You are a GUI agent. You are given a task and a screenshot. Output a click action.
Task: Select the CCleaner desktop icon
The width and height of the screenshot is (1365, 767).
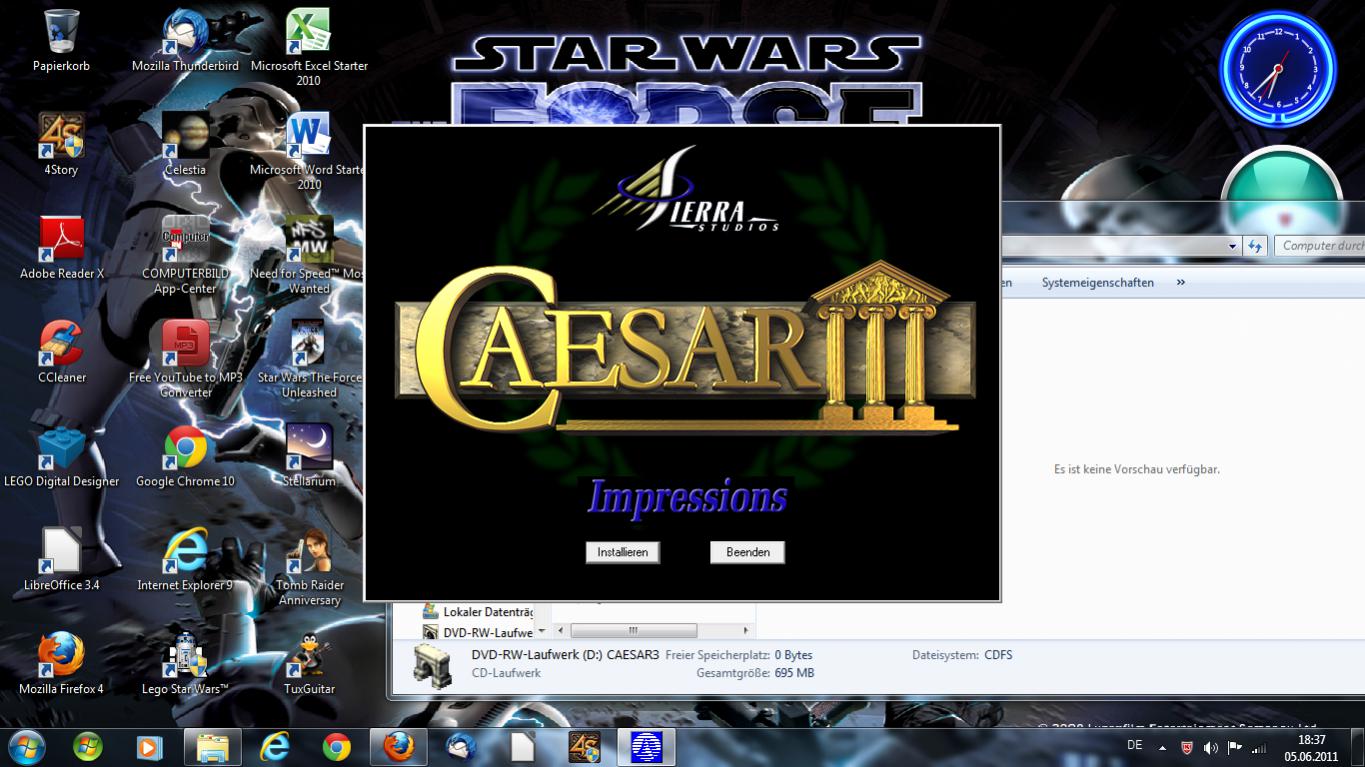point(62,352)
